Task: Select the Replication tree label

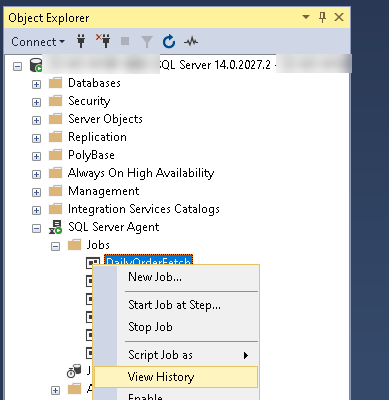Action: pyautogui.click(x=97, y=137)
